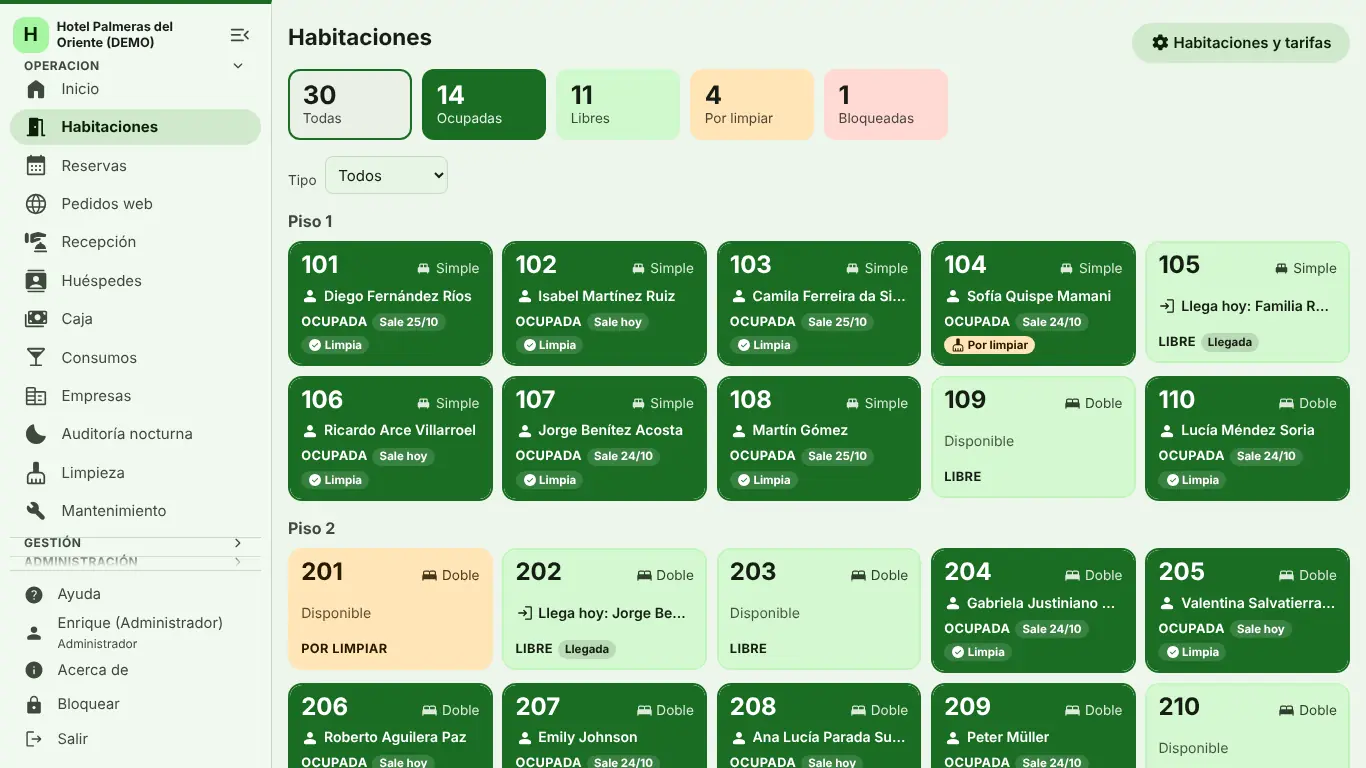
Task: Collapse the sidebar with the menu toggle icon
Action: (x=240, y=35)
